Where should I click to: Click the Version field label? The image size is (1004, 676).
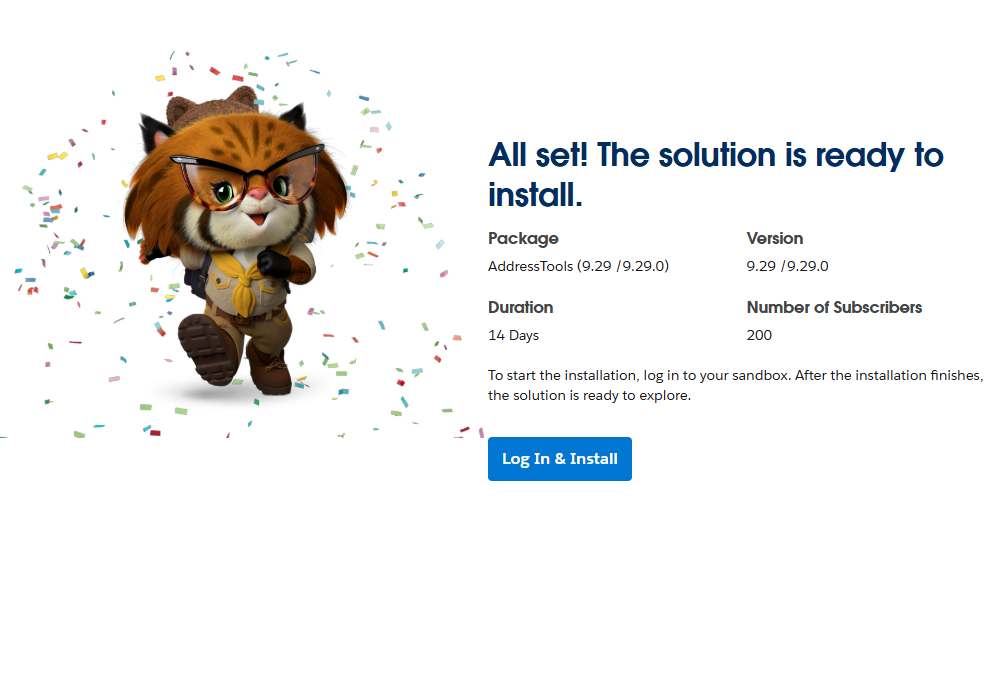click(775, 238)
